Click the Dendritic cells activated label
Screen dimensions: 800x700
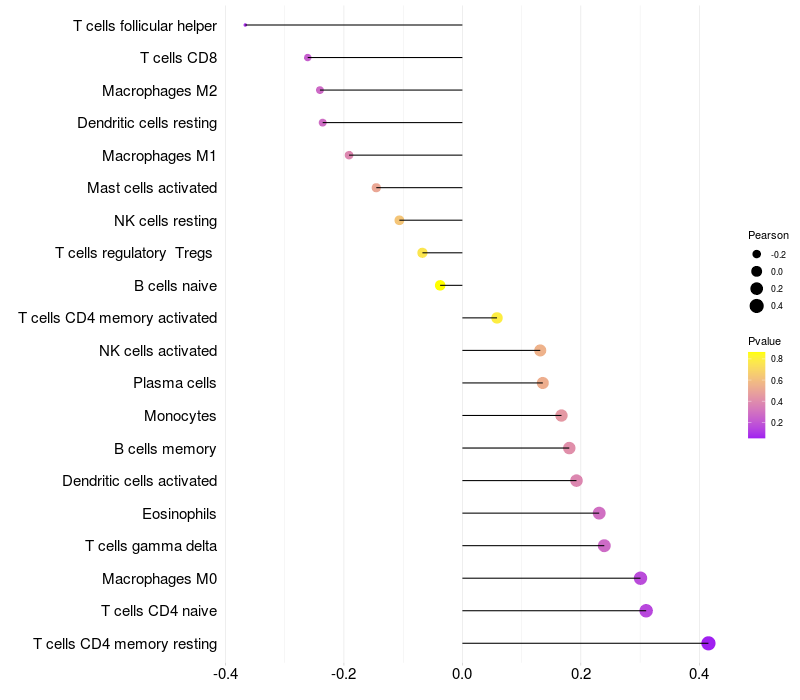(139, 481)
